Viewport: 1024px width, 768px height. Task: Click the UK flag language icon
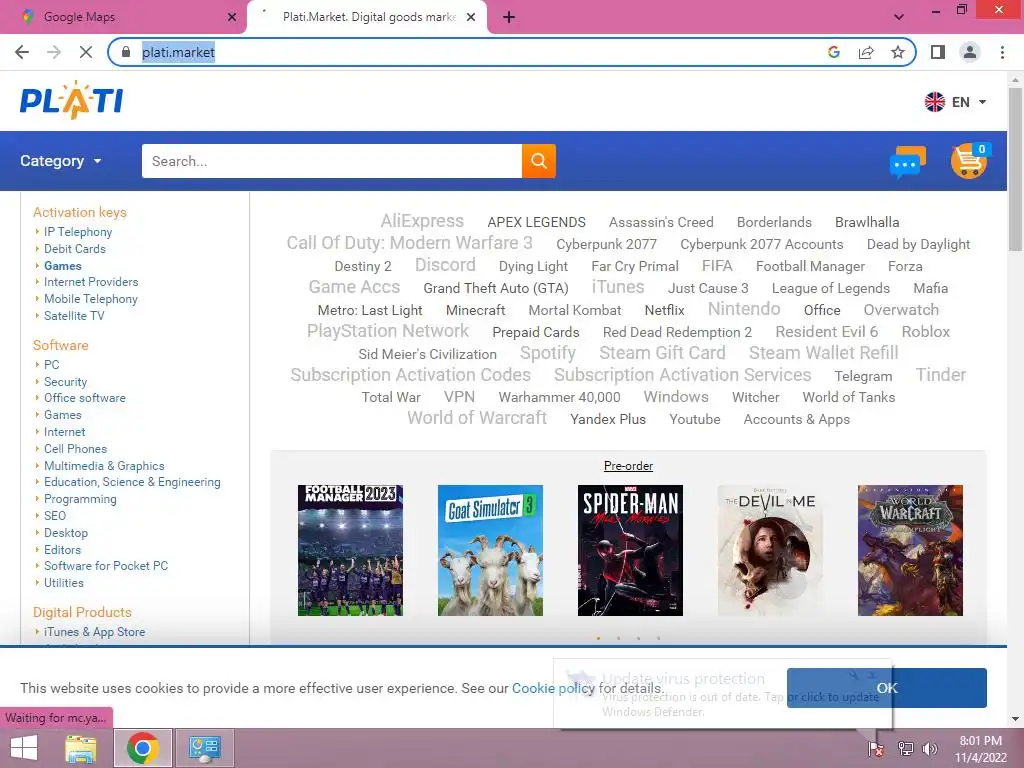point(935,102)
